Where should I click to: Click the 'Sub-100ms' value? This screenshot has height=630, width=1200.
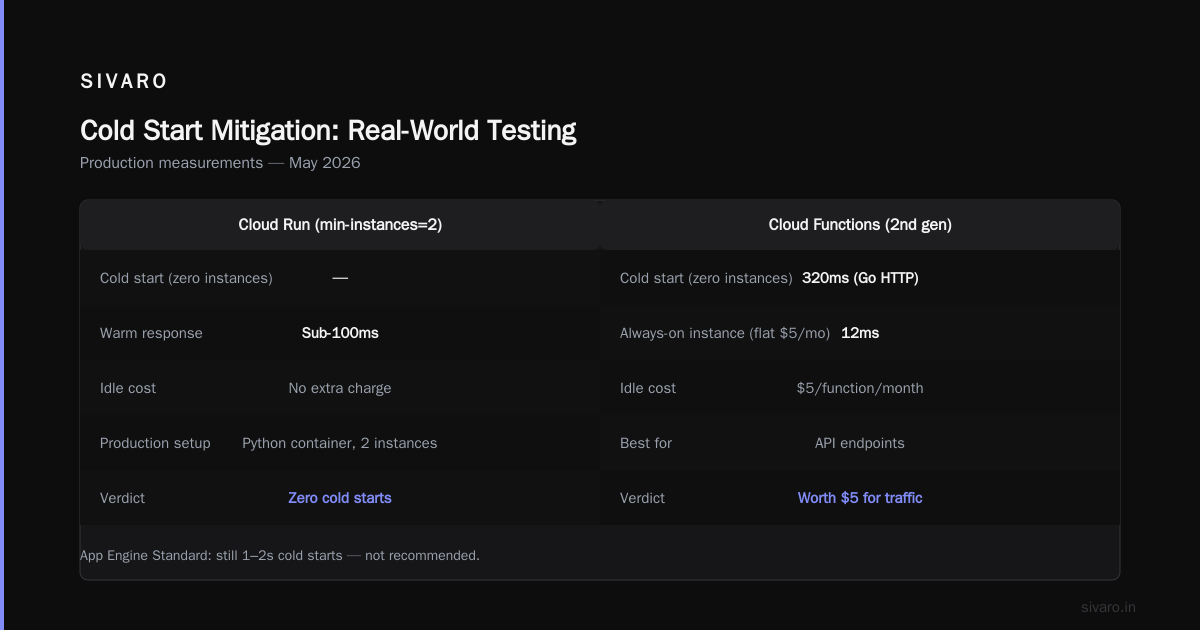point(340,333)
